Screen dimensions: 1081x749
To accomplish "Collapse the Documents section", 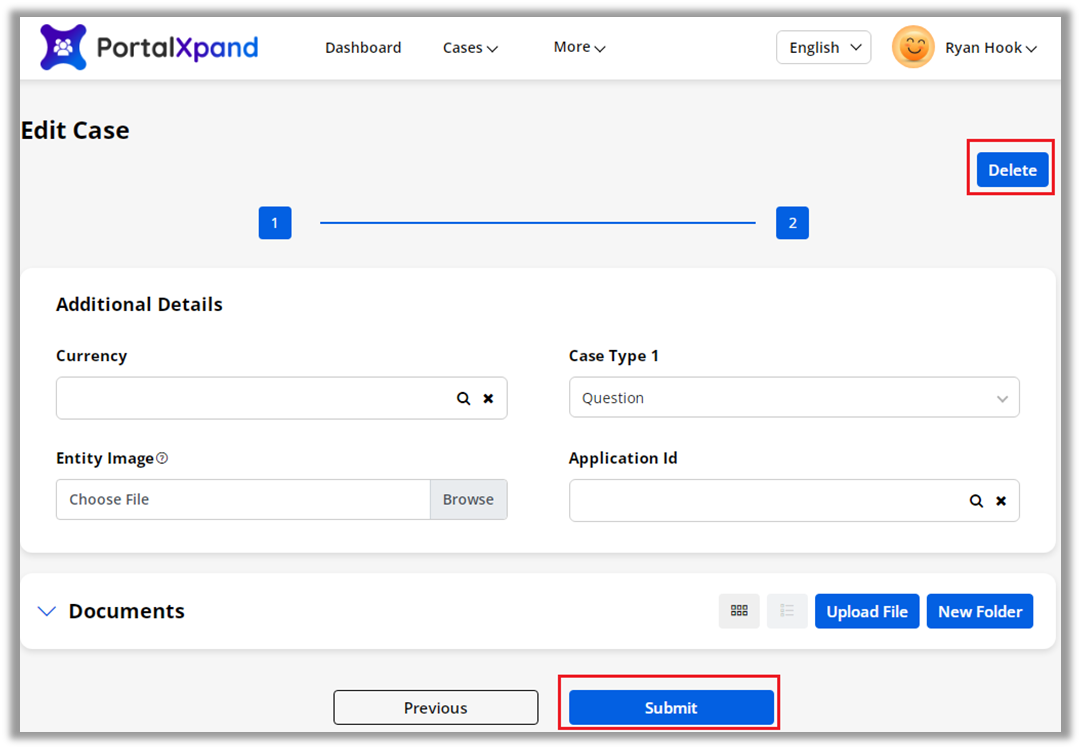I will tap(46, 611).
